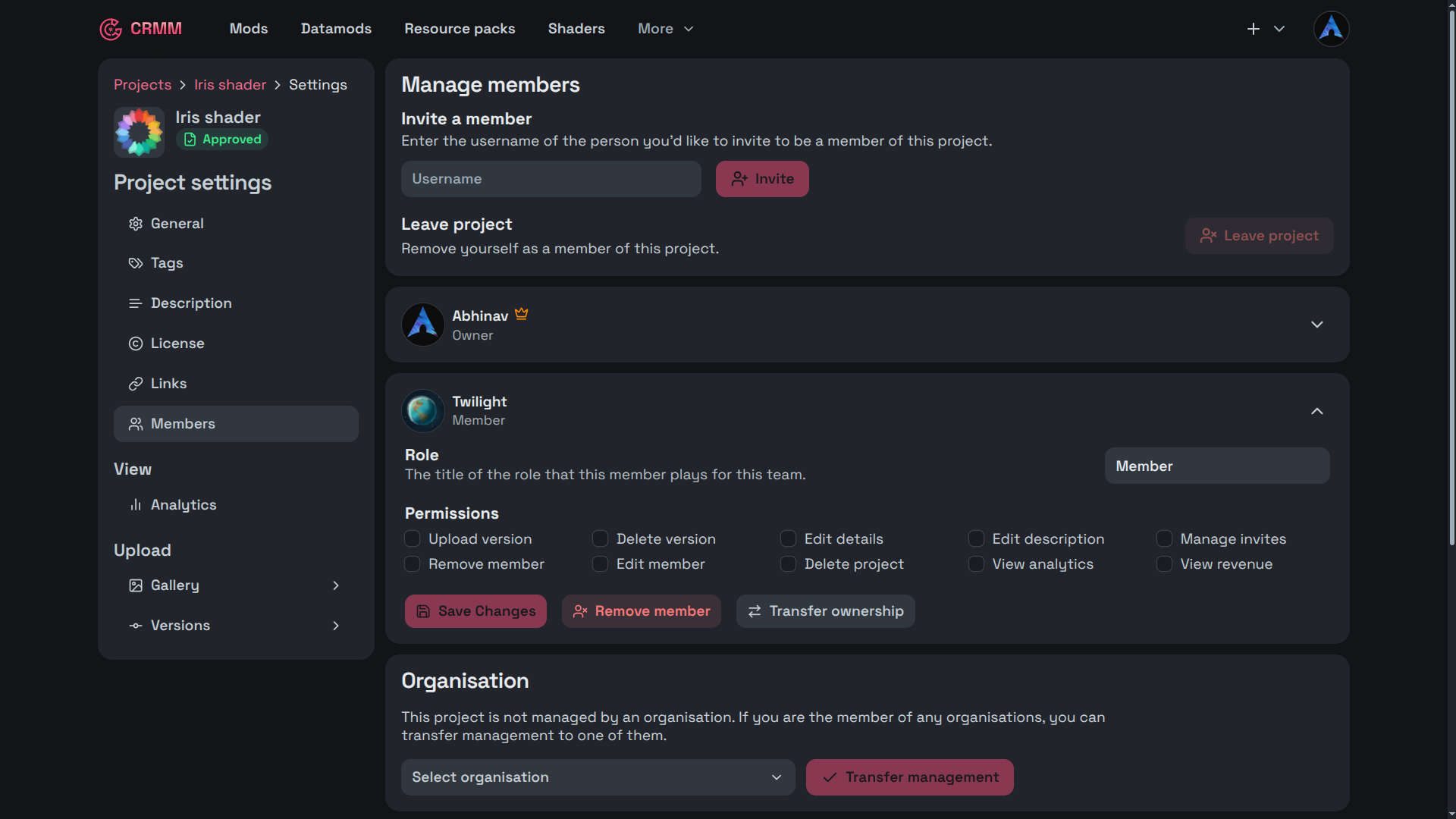Toggle Manage invites permission

coord(1164,538)
